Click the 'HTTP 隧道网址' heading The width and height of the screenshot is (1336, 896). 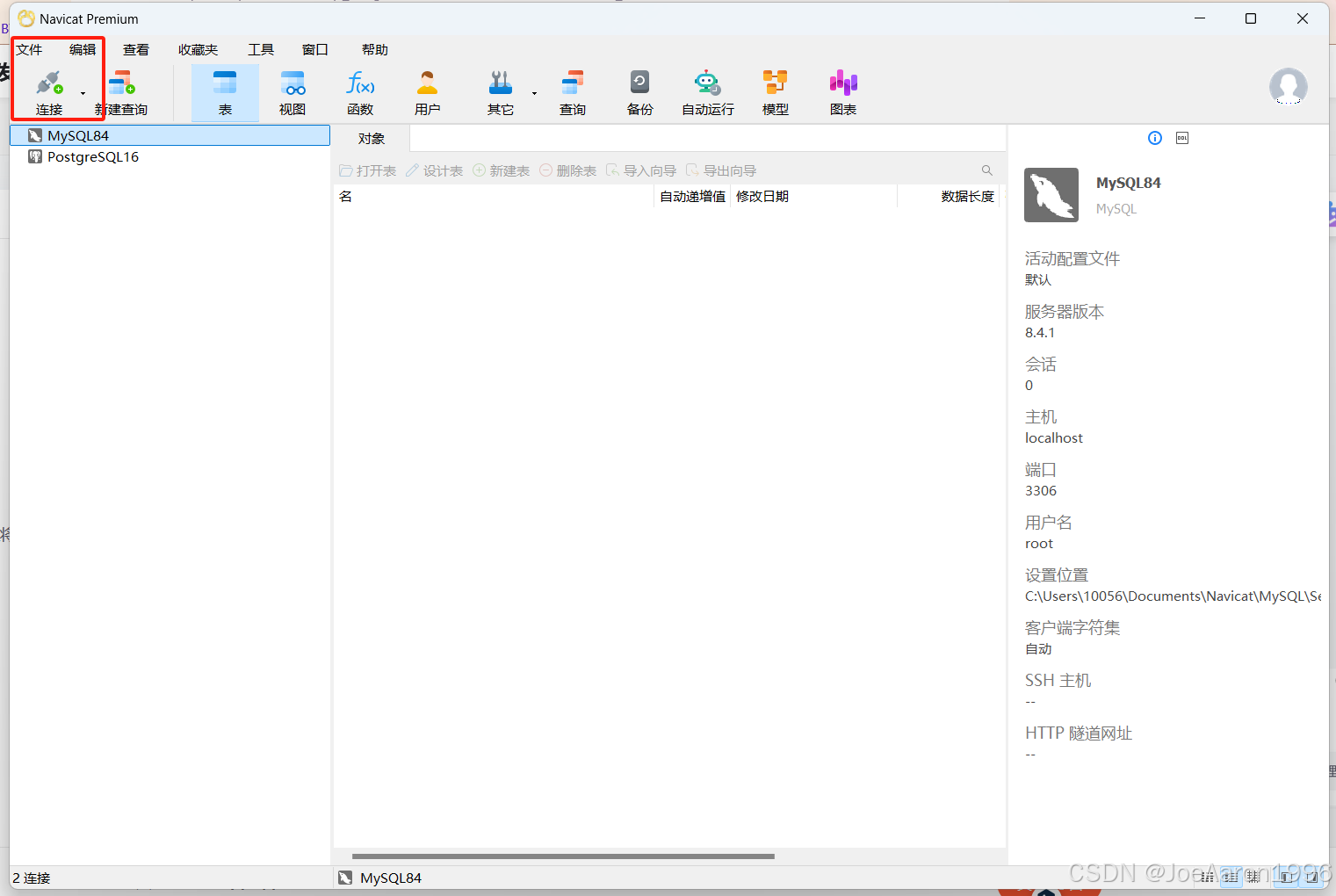click(x=1079, y=733)
